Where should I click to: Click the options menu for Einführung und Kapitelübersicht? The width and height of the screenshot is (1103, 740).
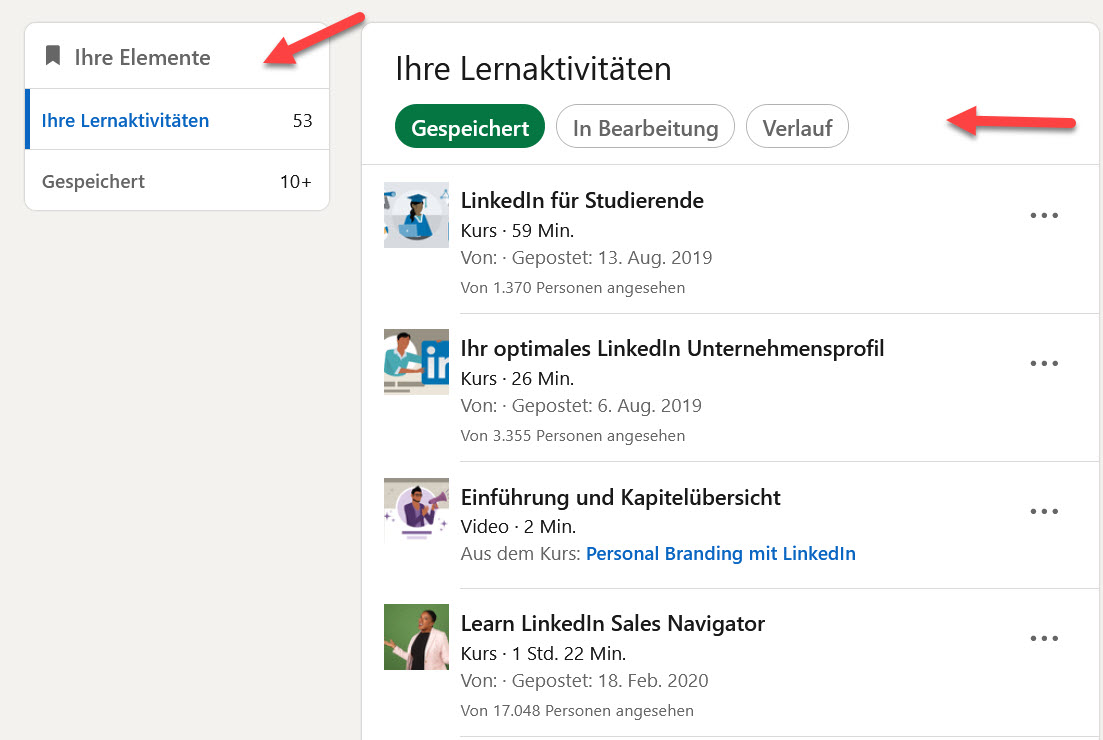pyautogui.click(x=1044, y=511)
